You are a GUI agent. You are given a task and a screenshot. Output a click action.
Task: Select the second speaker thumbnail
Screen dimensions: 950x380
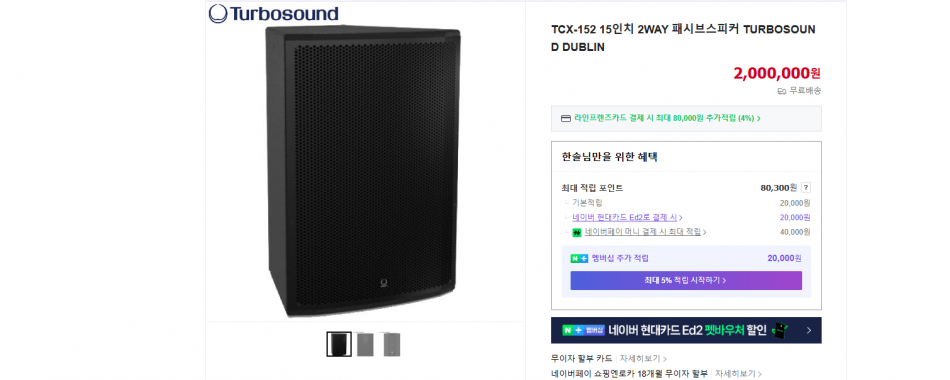point(365,344)
